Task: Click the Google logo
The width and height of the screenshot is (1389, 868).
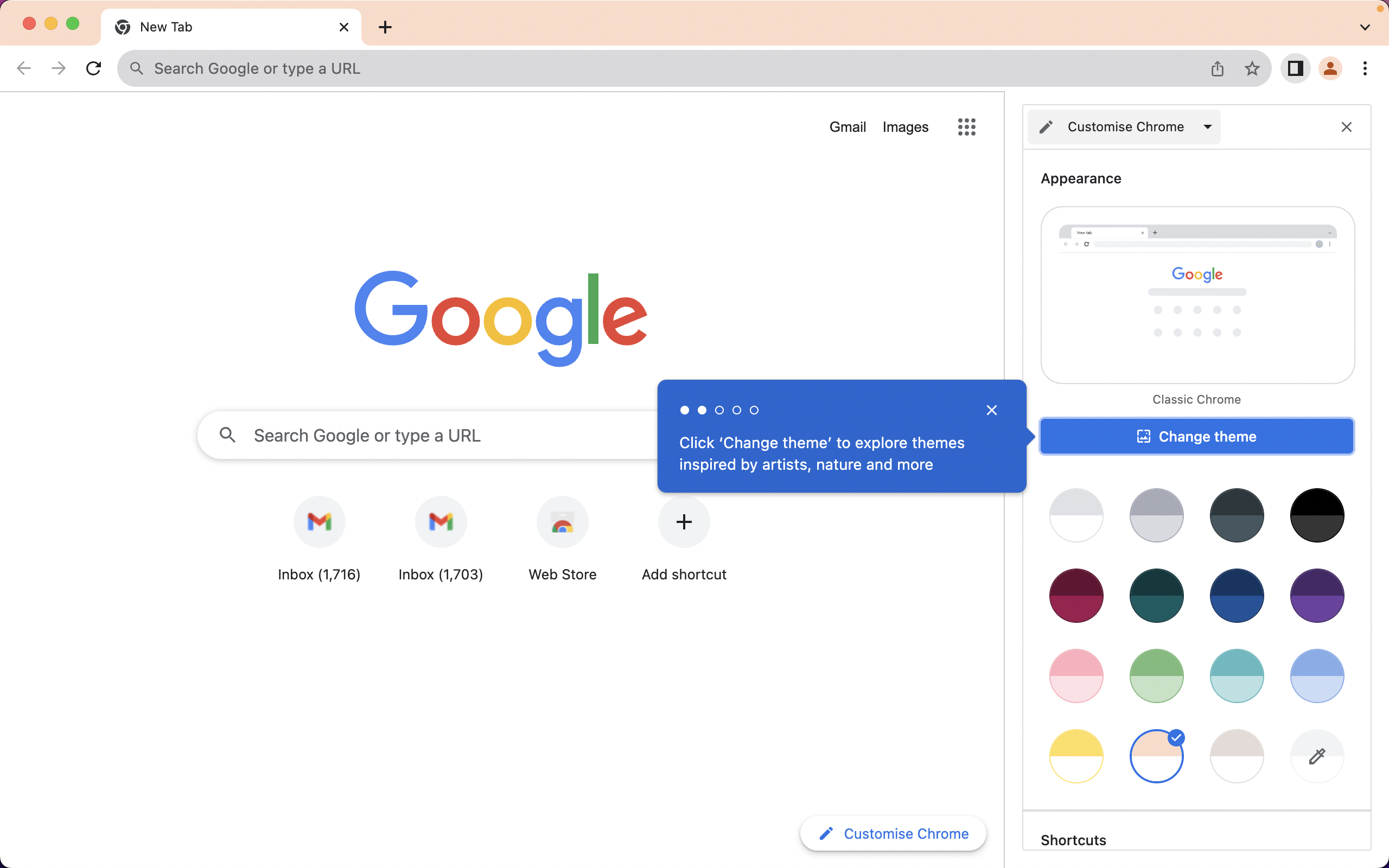Action: point(500,317)
